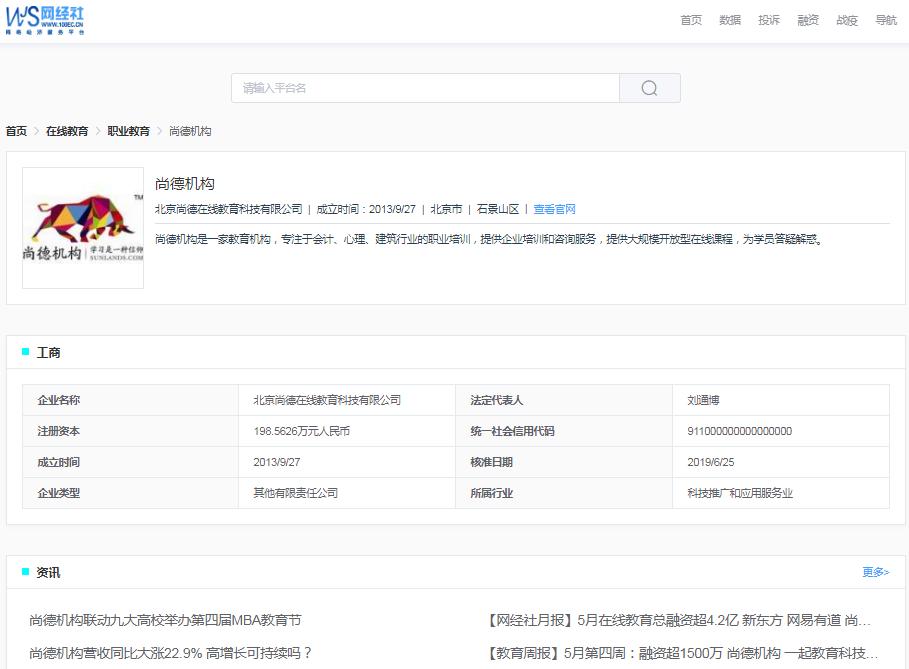The image size is (909, 669).
Task: Click the WS网经社 site logo
Action: pos(45,20)
